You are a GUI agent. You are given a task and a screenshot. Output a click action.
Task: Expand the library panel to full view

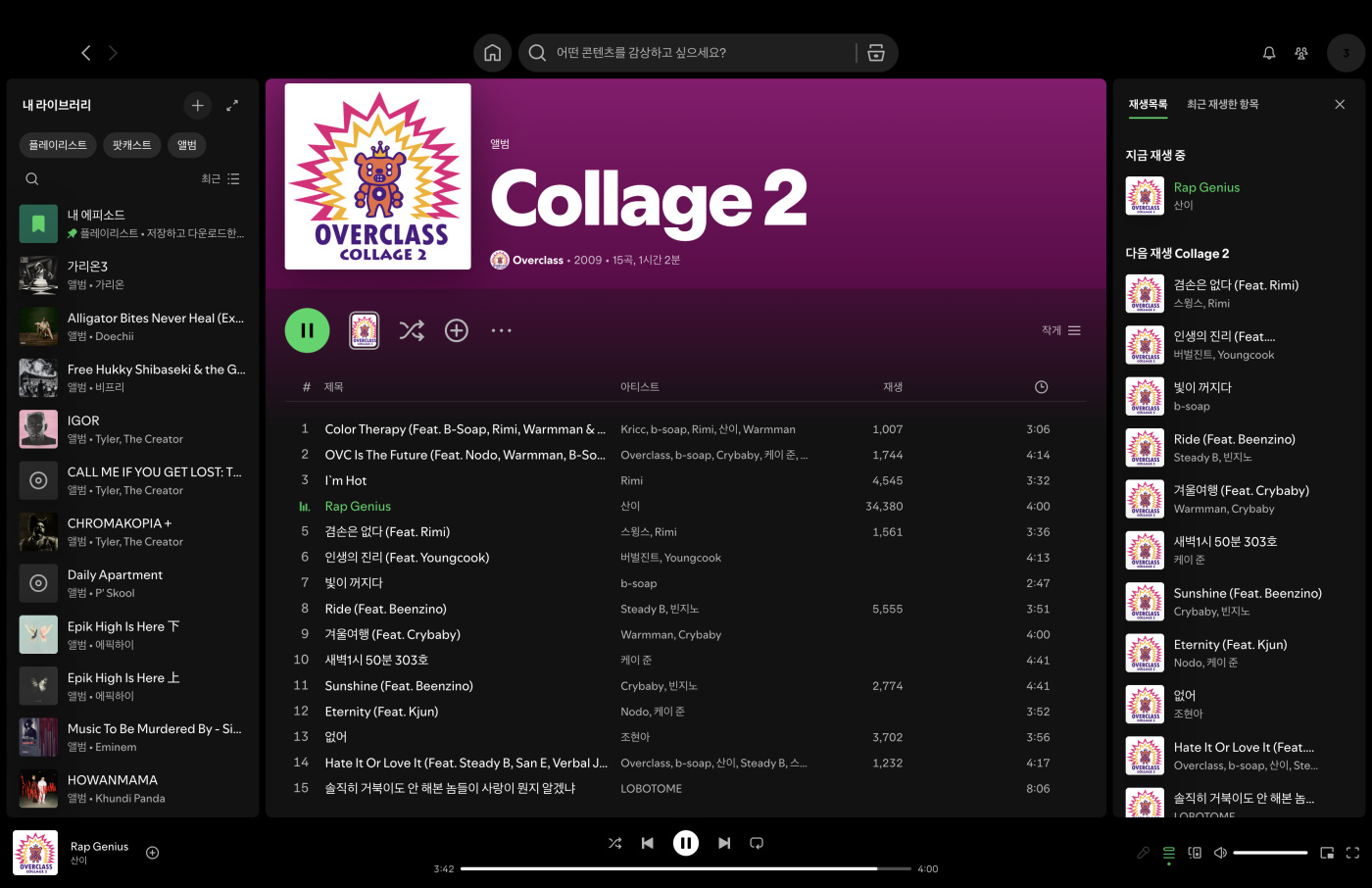[x=232, y=105]
